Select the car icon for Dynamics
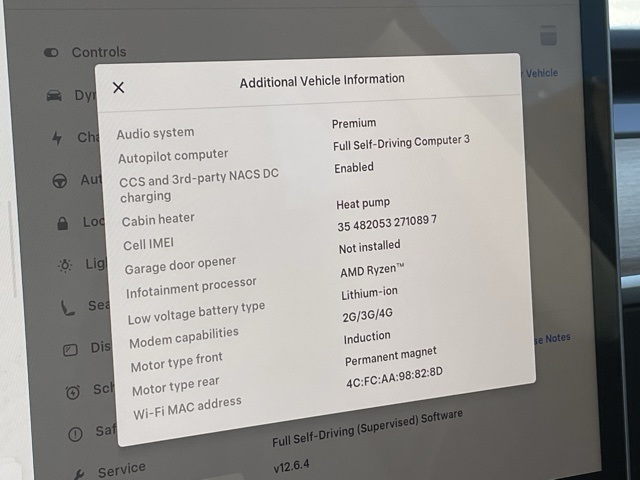This screenshot has width=640, height=480. [54, 96]
